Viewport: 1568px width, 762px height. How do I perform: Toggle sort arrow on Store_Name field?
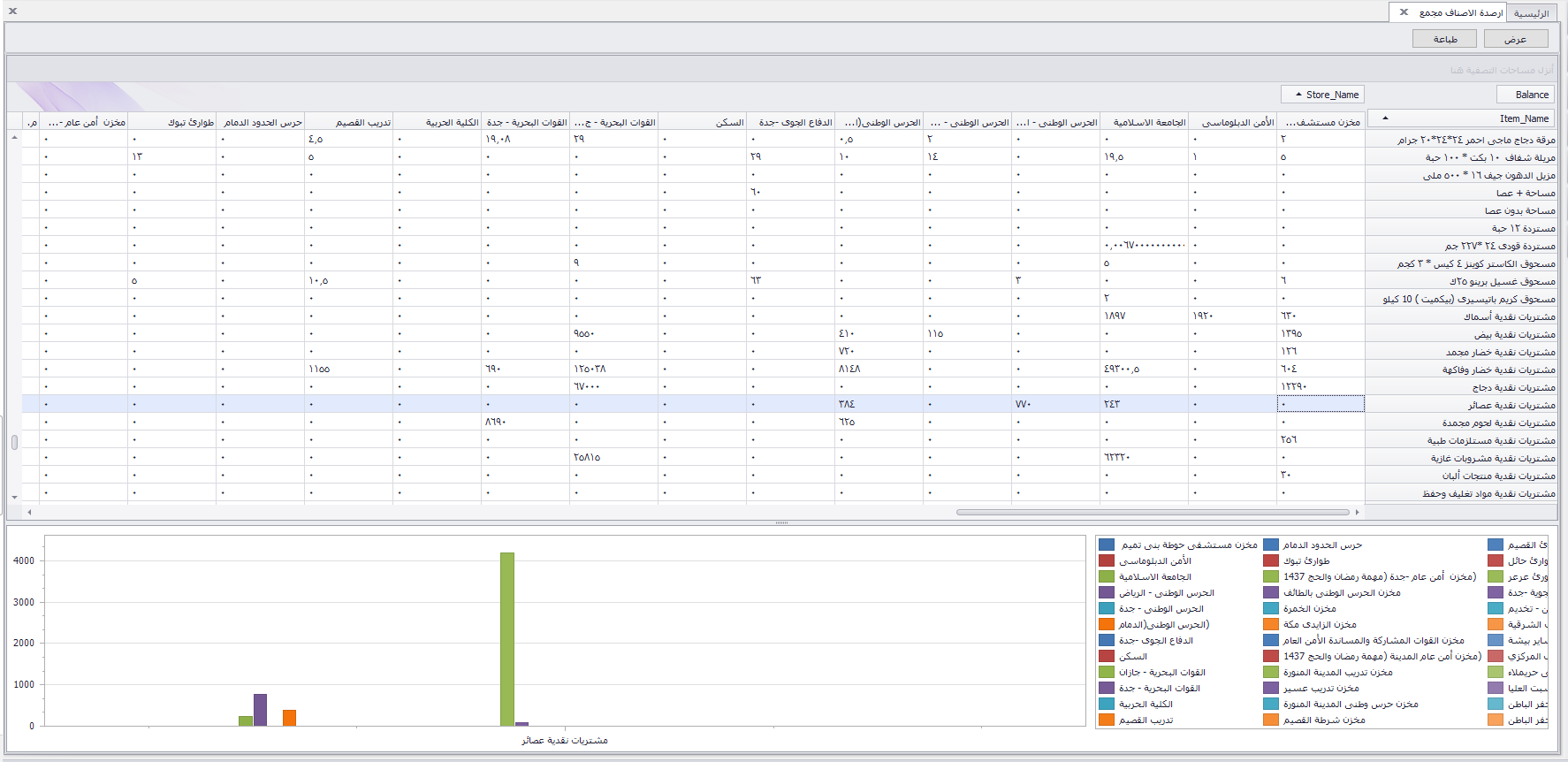(1298, 95)
